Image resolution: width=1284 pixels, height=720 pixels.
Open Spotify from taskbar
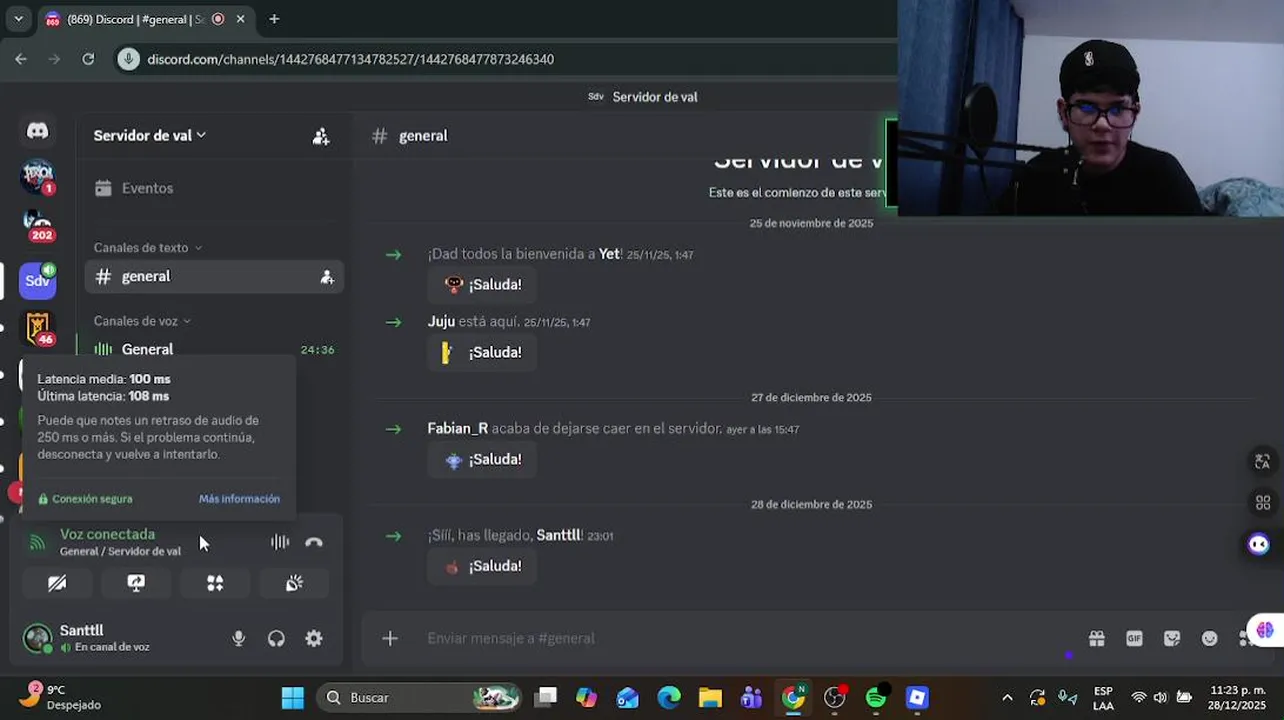pyautogui.click(x=876, y=698)
